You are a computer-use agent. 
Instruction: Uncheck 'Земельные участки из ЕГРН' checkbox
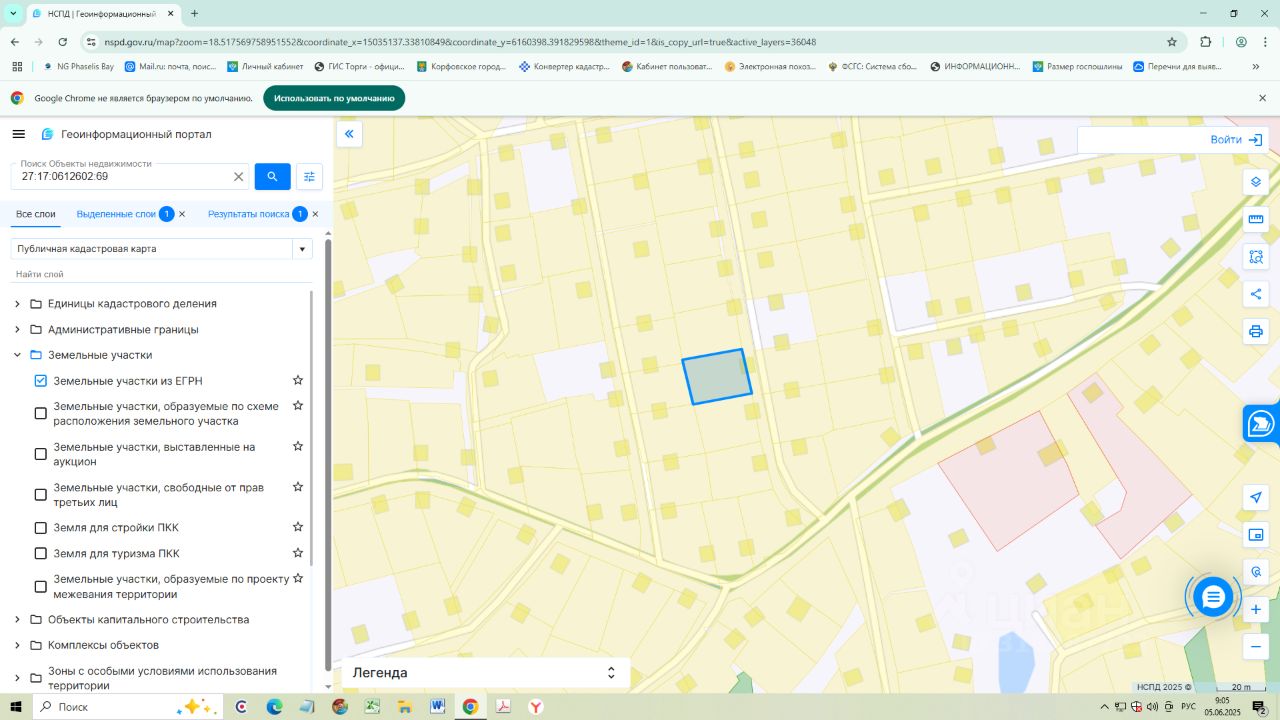(x=41, y=381)
